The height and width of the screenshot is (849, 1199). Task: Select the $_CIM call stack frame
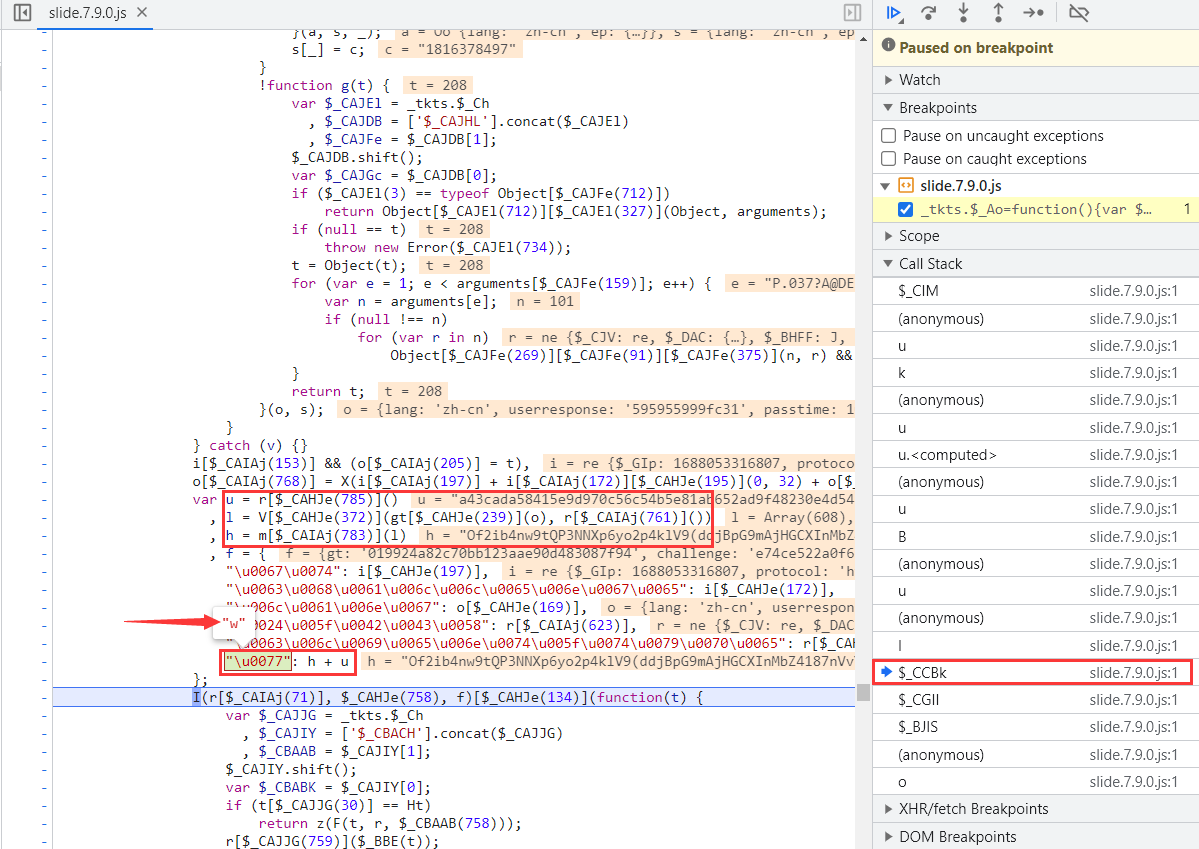(918, 291)
